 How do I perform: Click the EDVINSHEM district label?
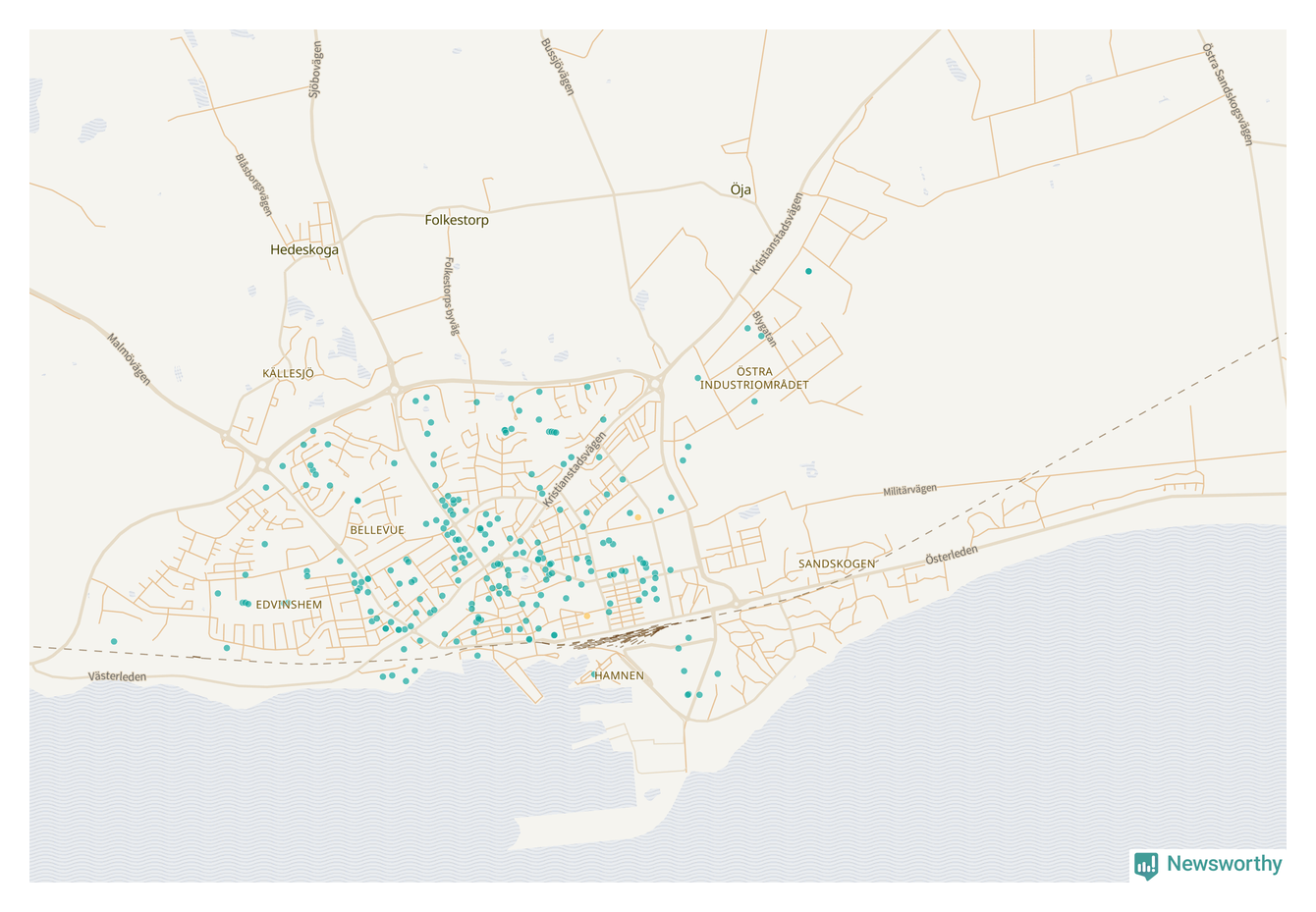pyautogui.click(x=289, y=605)
